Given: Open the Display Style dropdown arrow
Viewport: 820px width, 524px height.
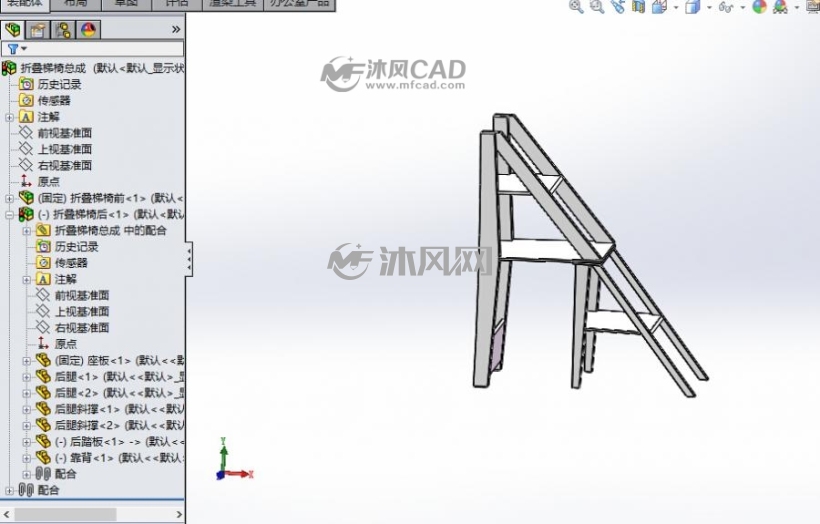Looking at the screenshot, I should [x=709, y=7].
